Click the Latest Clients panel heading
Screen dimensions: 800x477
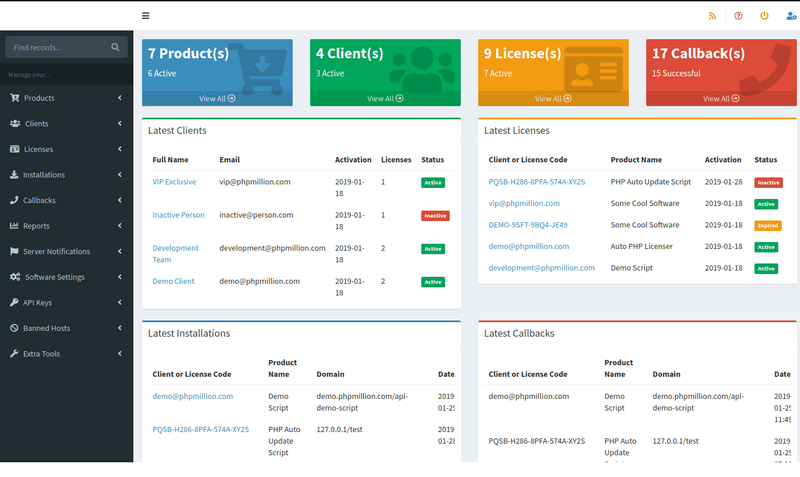coord(177,131)
